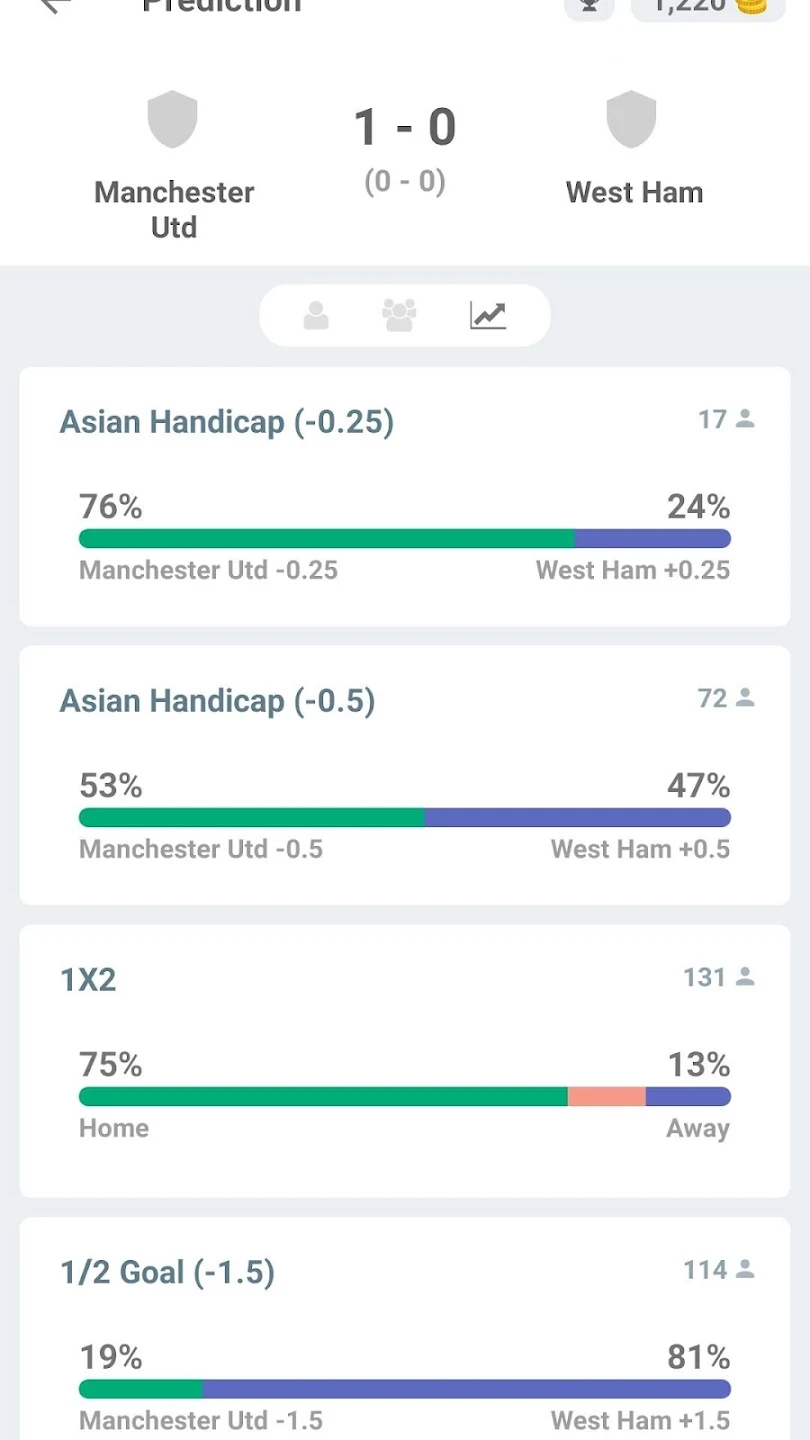Open the 1/2 Goal (-1.5) card title
This screenshot has width=810, height=1440.
pos(168,1273)
